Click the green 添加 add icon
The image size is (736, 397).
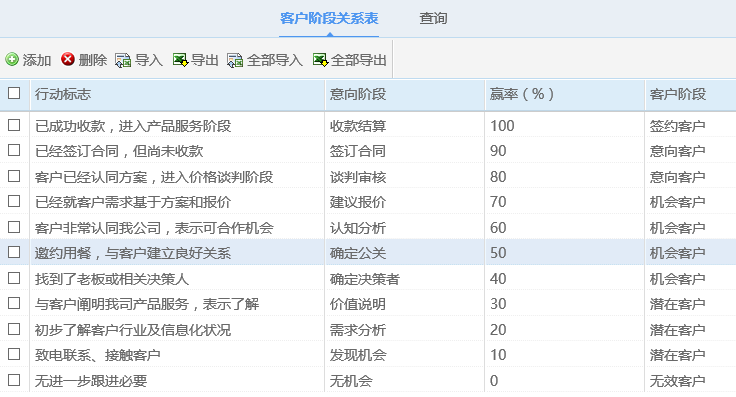tap(12, 60)
